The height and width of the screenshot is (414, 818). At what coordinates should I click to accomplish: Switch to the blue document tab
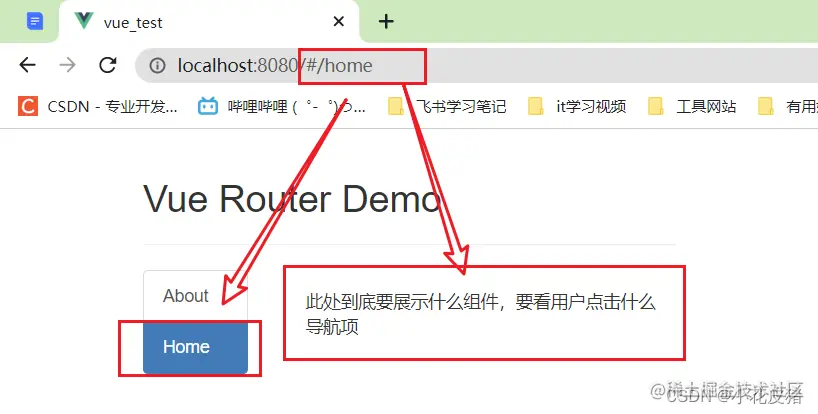(x=35, y=21)
